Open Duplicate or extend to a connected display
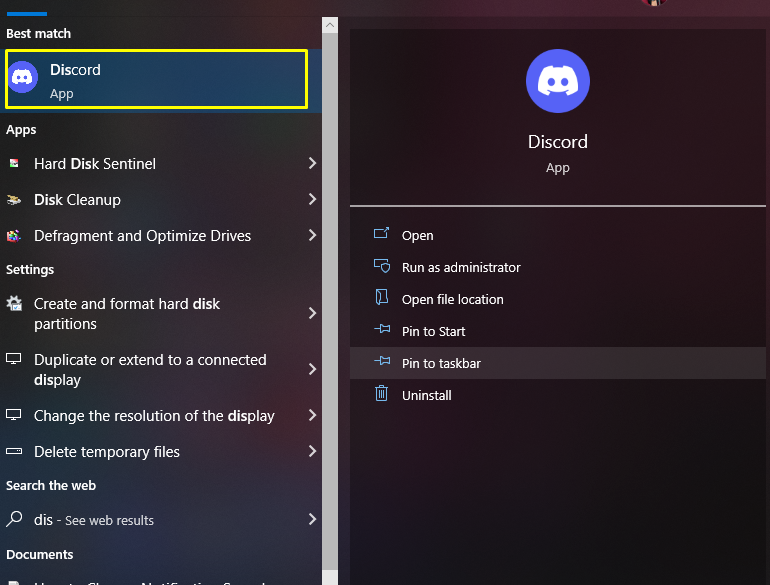This screenshot has height=585, width=770. click(x=161, y=369)
